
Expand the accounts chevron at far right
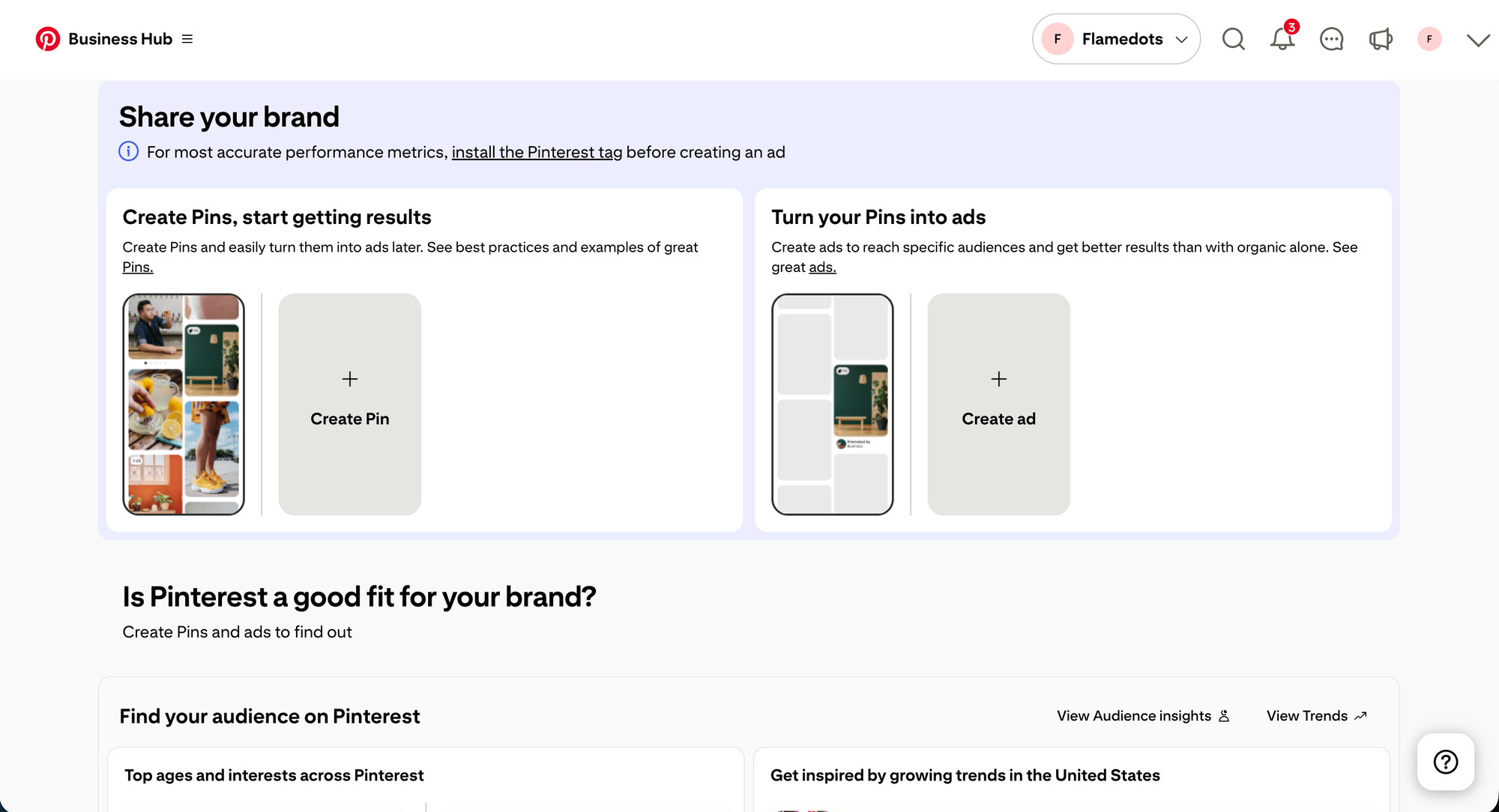click(x=1478, y=40)
